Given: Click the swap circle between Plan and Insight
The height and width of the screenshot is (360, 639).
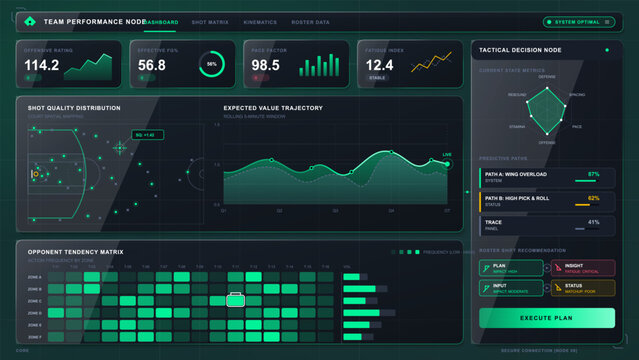Looking at the screenshot, I should [547, 268].
